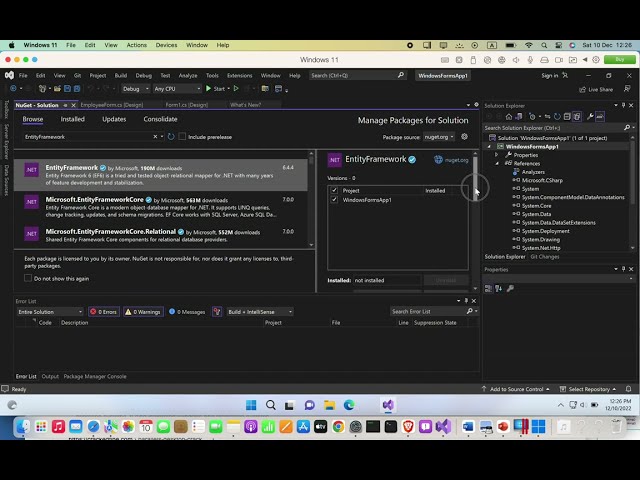Click the Live Share icon
The width and height of the screenshot is (640, 480).
[x=582, y=89]
